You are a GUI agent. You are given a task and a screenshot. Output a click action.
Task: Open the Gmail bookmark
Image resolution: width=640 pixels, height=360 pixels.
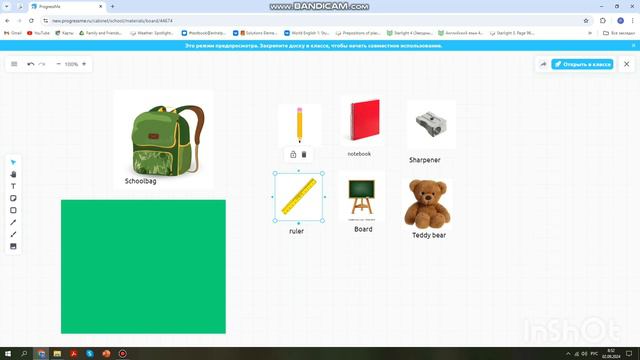(13, 33)
